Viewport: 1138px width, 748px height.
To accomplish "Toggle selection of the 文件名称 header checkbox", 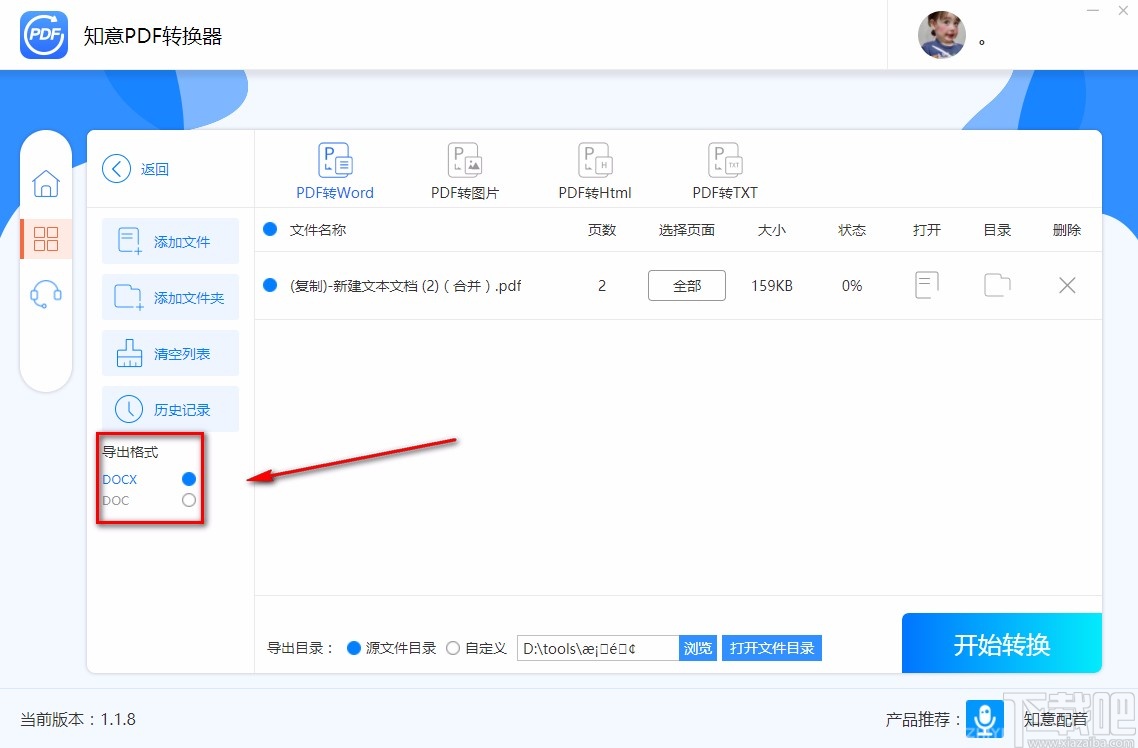I will (x=270, y=229).
